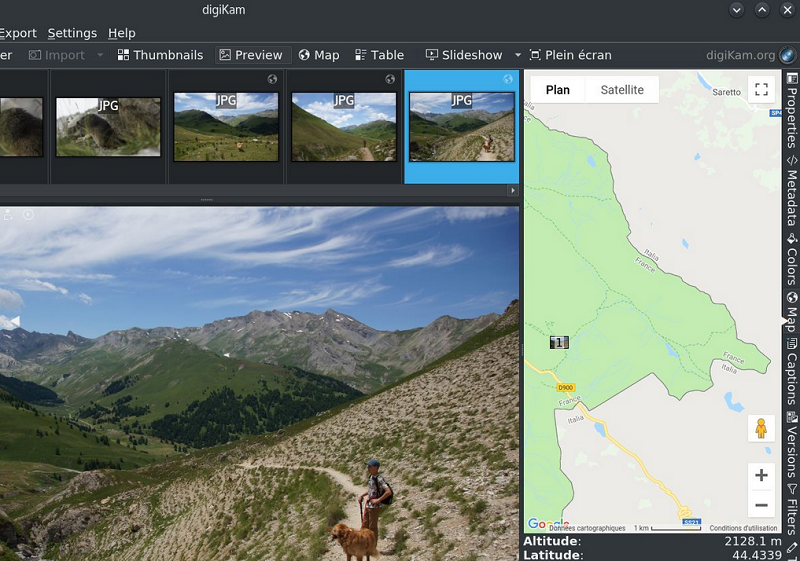Image resolution: width=800 pixels, height=561 pixels.
Task: Expand the Slideshow dropdown arrow
Action: click(518, 55)
